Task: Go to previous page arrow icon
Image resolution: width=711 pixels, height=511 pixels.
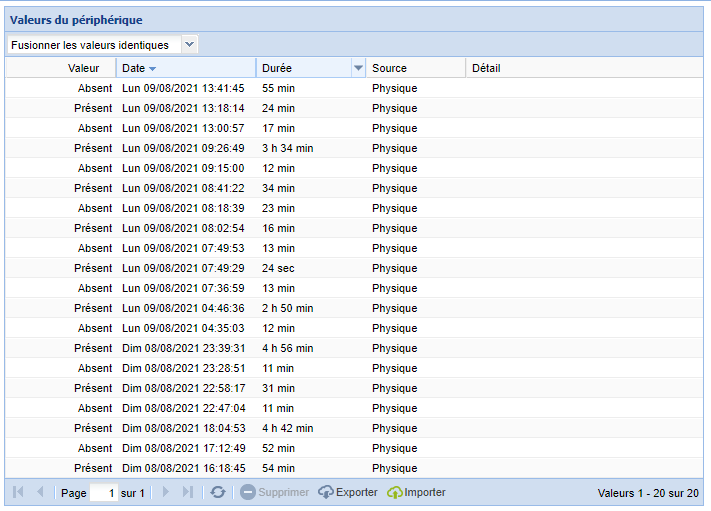Action: pyautogui.click(x=40, y=492)
